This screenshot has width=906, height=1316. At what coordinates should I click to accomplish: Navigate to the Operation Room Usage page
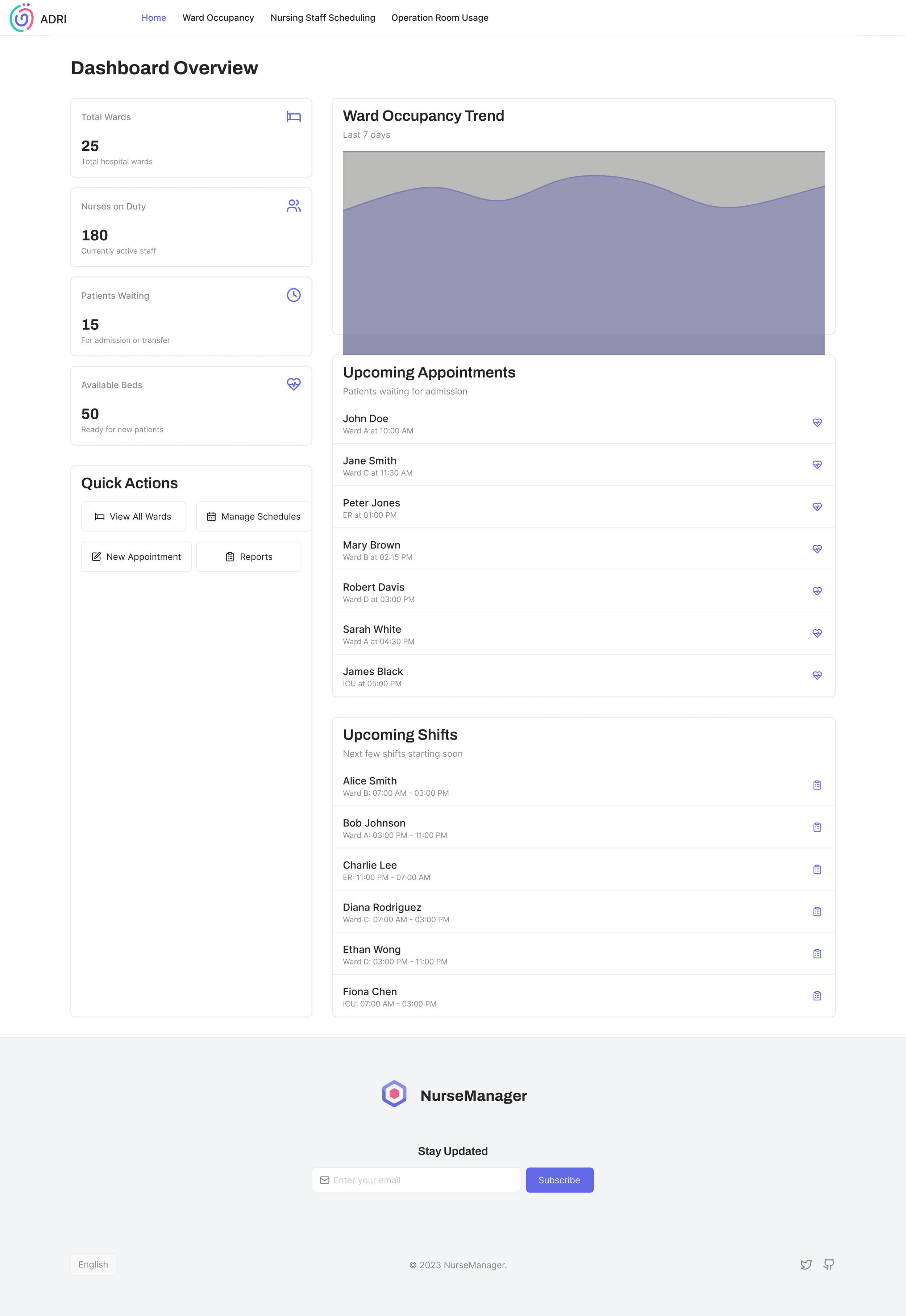pos(439,18)
